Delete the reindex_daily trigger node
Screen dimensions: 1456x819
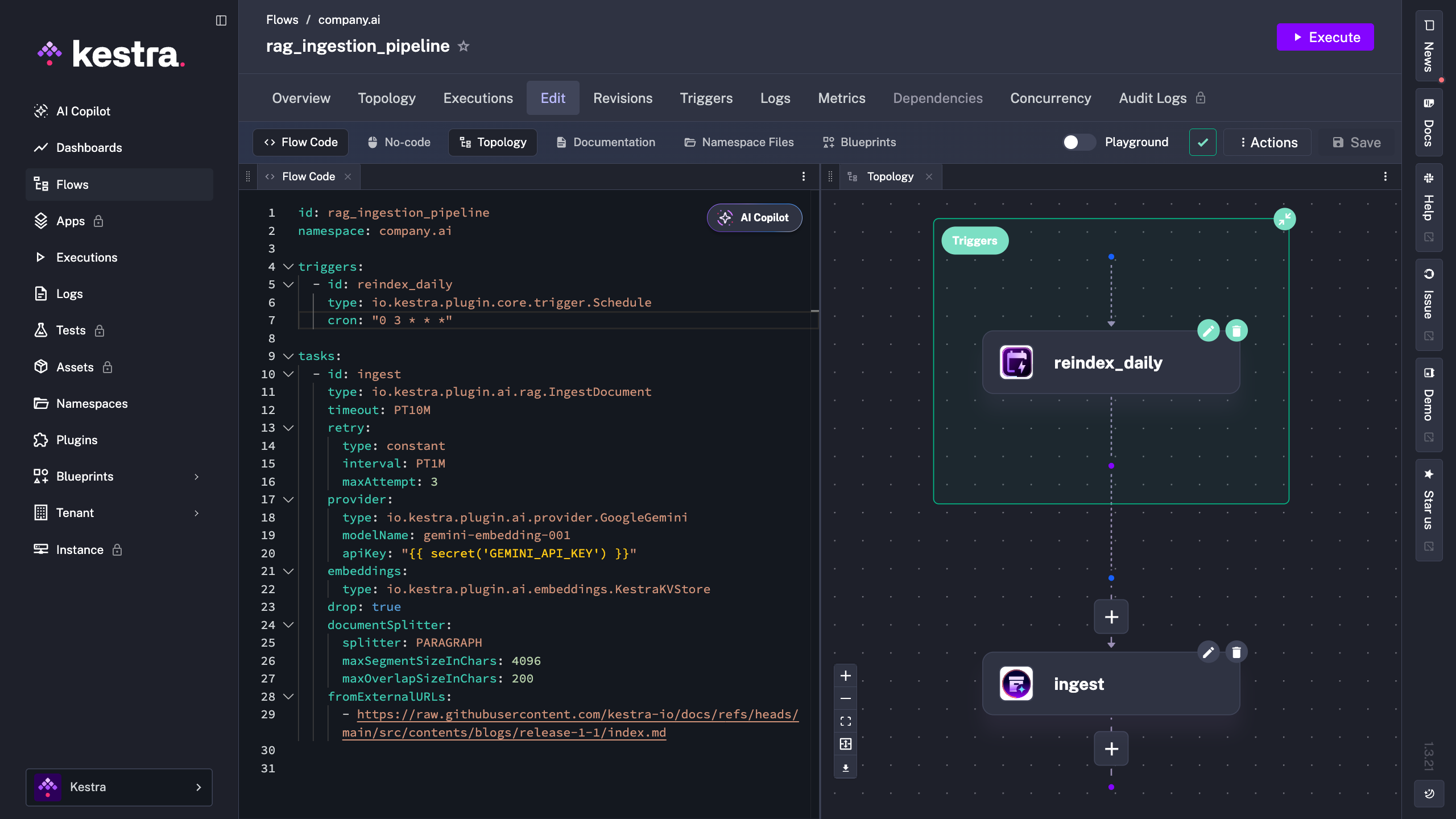point(1236,330)
